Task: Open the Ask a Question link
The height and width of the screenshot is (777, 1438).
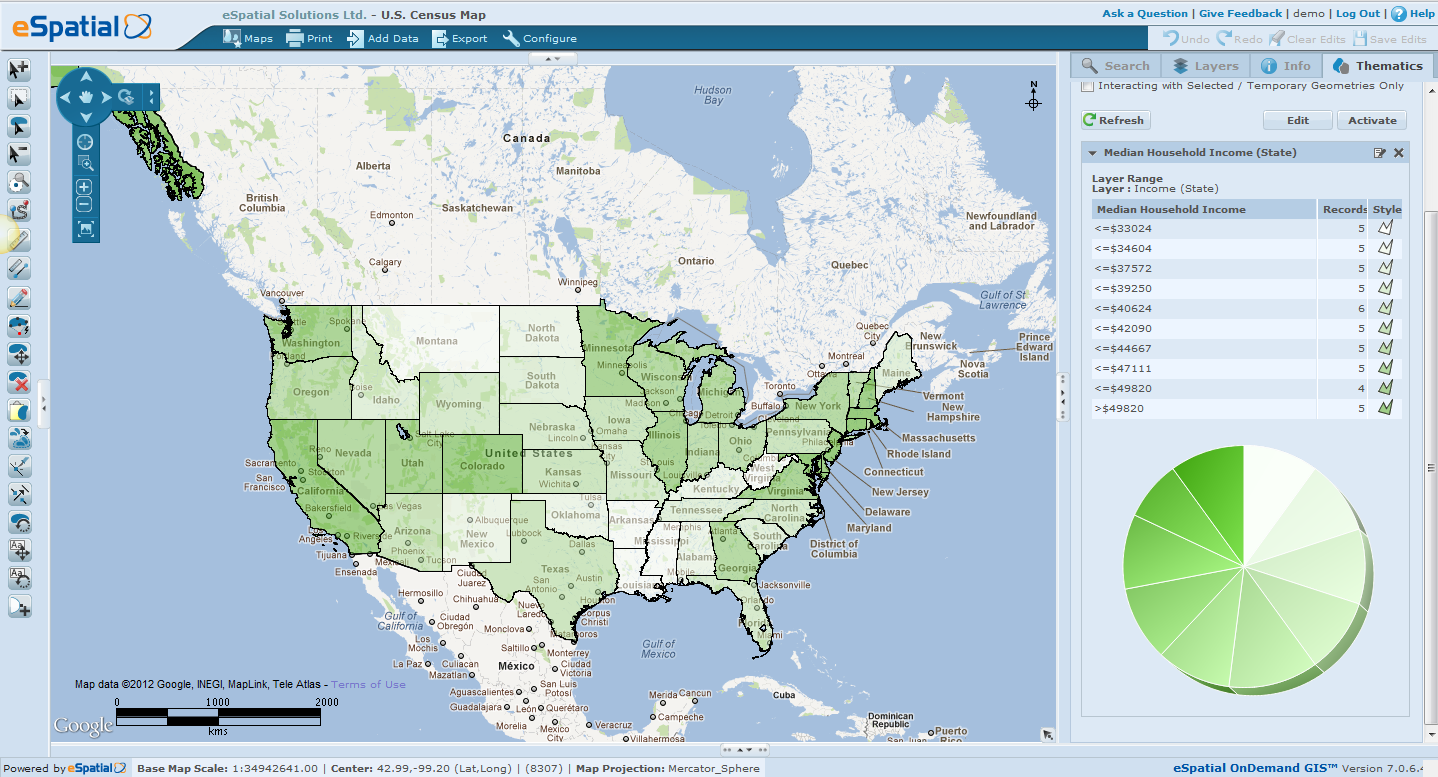Action: click(x=1145, y=14)
